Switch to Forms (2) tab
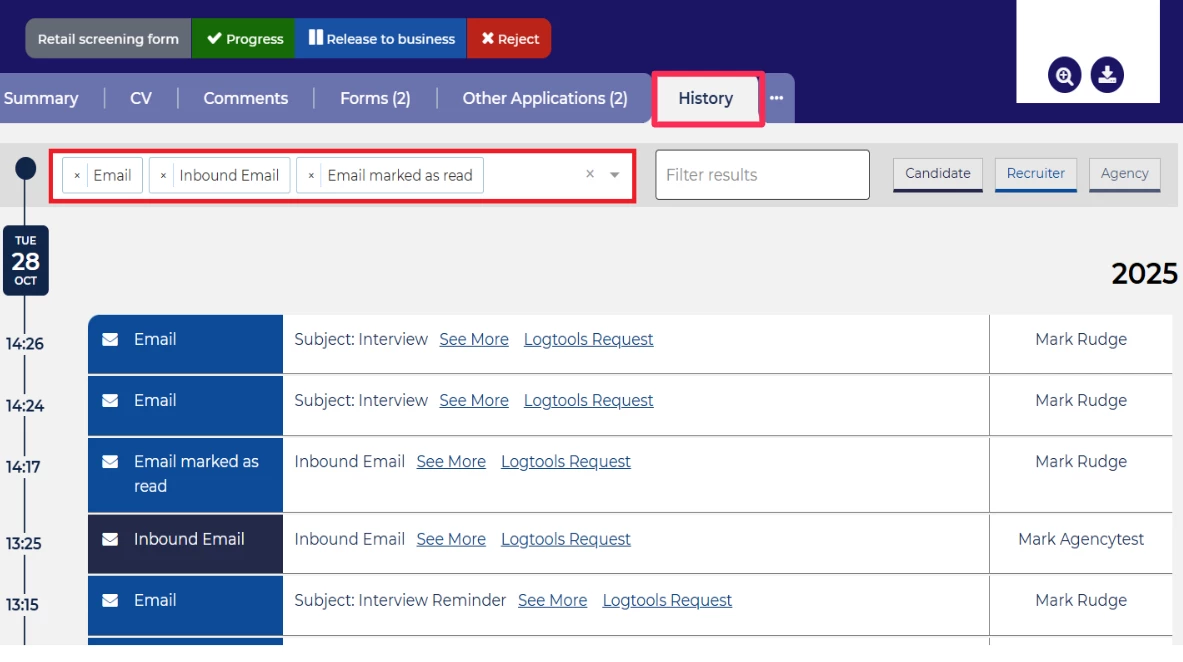Image resolution: width=1183 pixels, height=662 pixels. 375,98
